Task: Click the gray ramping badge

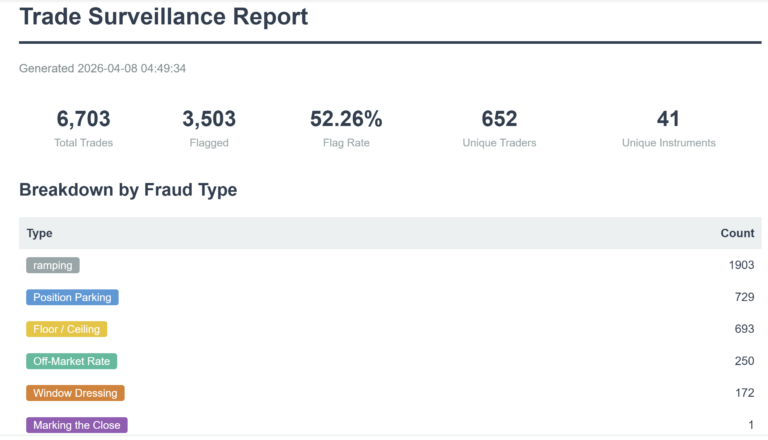Action: coord(53,265)
